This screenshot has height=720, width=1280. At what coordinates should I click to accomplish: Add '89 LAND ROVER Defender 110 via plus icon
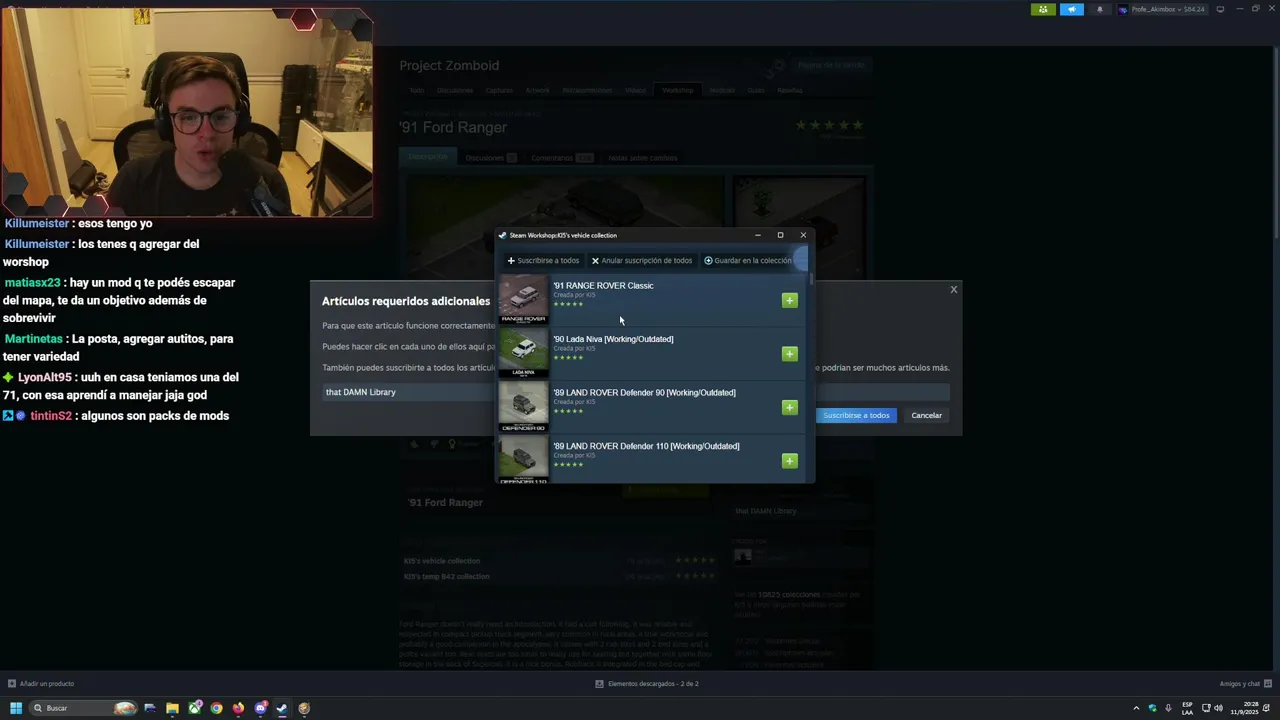coord(789,461)
